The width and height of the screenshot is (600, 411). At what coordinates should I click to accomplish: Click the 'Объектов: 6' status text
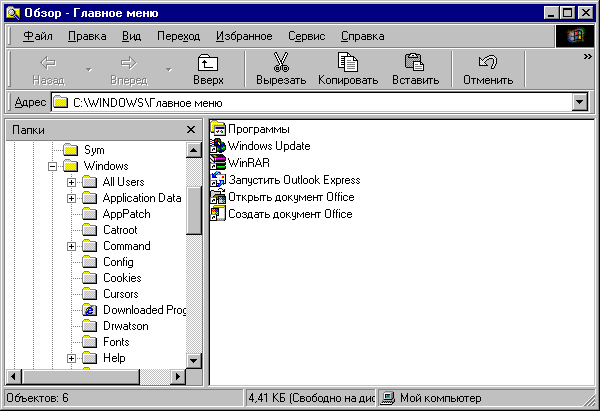click(x=37, y=398)
